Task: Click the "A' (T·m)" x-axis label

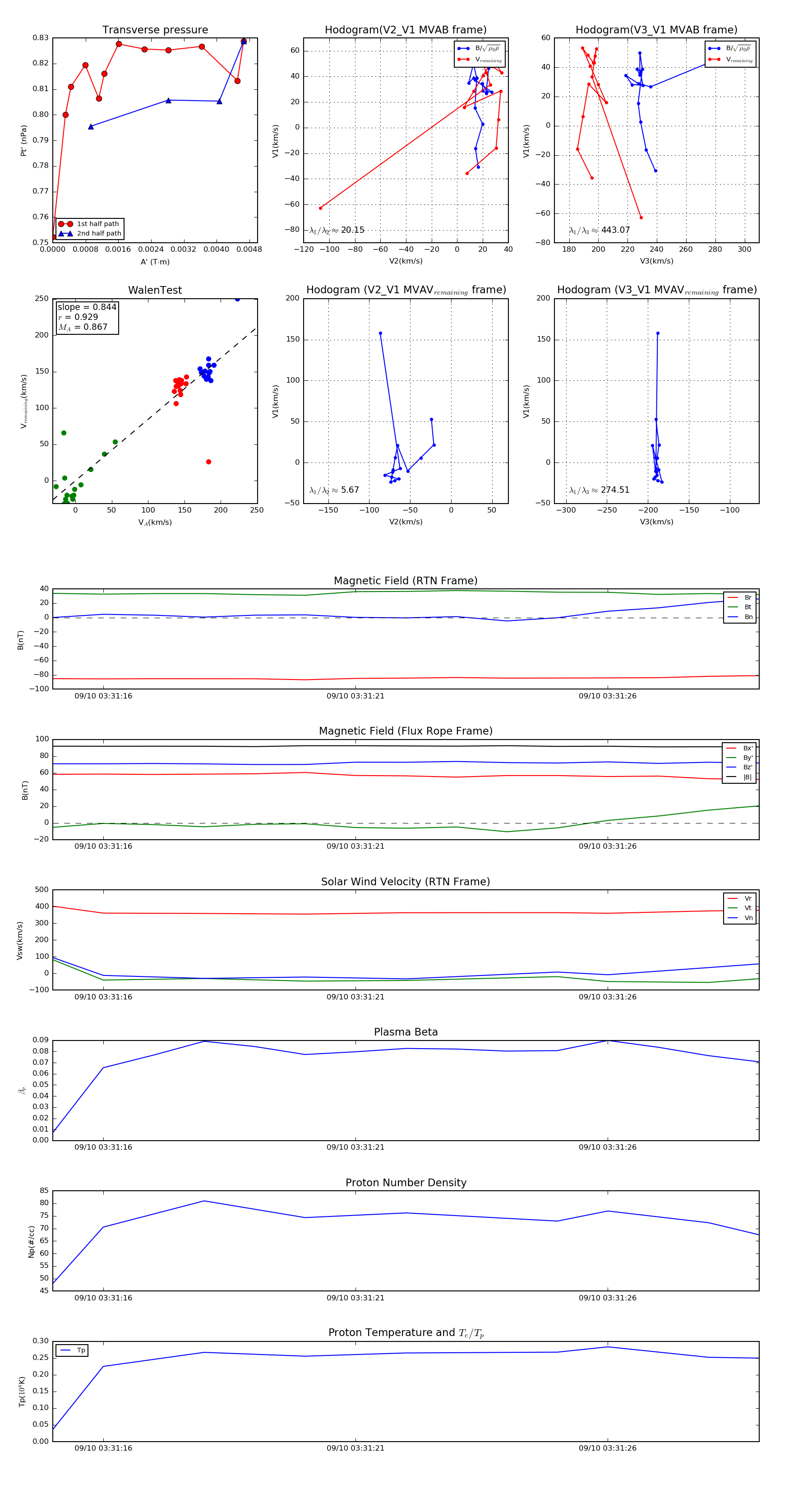Action: pyautogui.click(x=155, y=262)
